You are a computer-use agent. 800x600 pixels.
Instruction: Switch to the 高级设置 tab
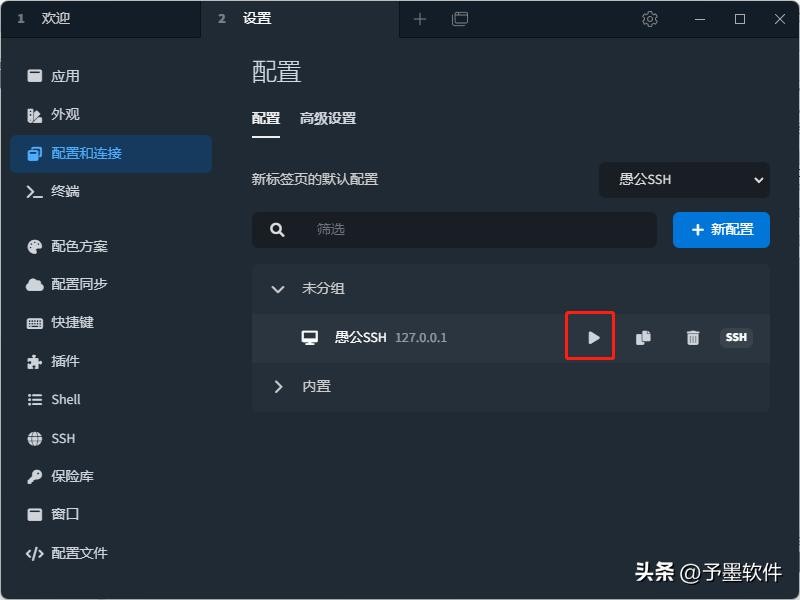(x=327, y=118)
